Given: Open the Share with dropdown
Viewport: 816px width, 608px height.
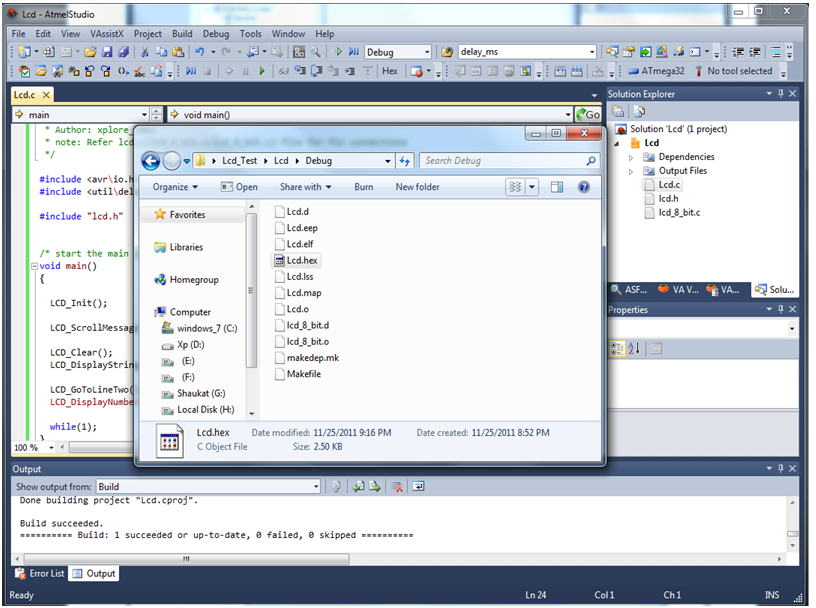Looking at the screenshot, I should click(x=305, y=187).
